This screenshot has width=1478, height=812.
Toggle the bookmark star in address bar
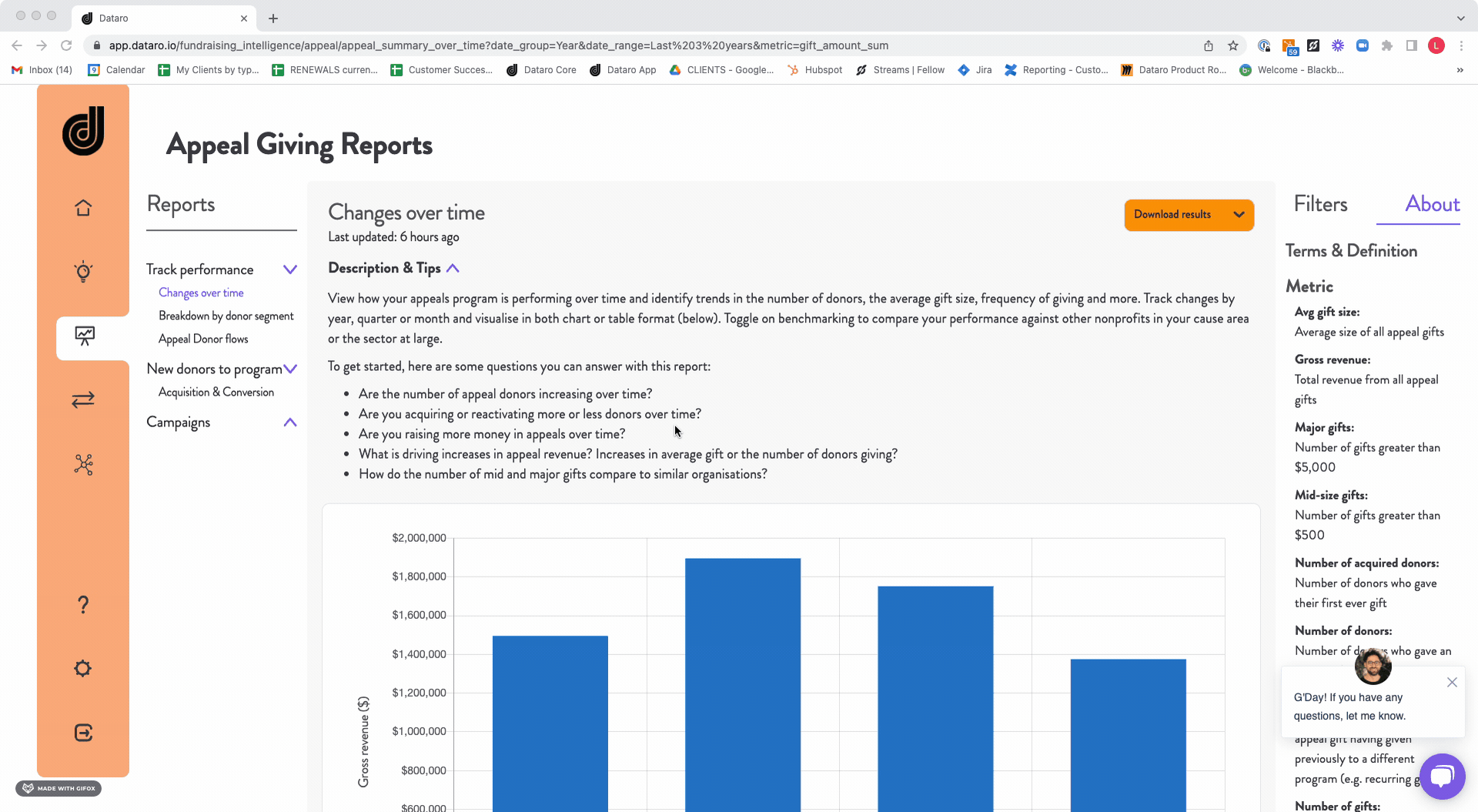pyautogui.click(x=1233, y=45)
